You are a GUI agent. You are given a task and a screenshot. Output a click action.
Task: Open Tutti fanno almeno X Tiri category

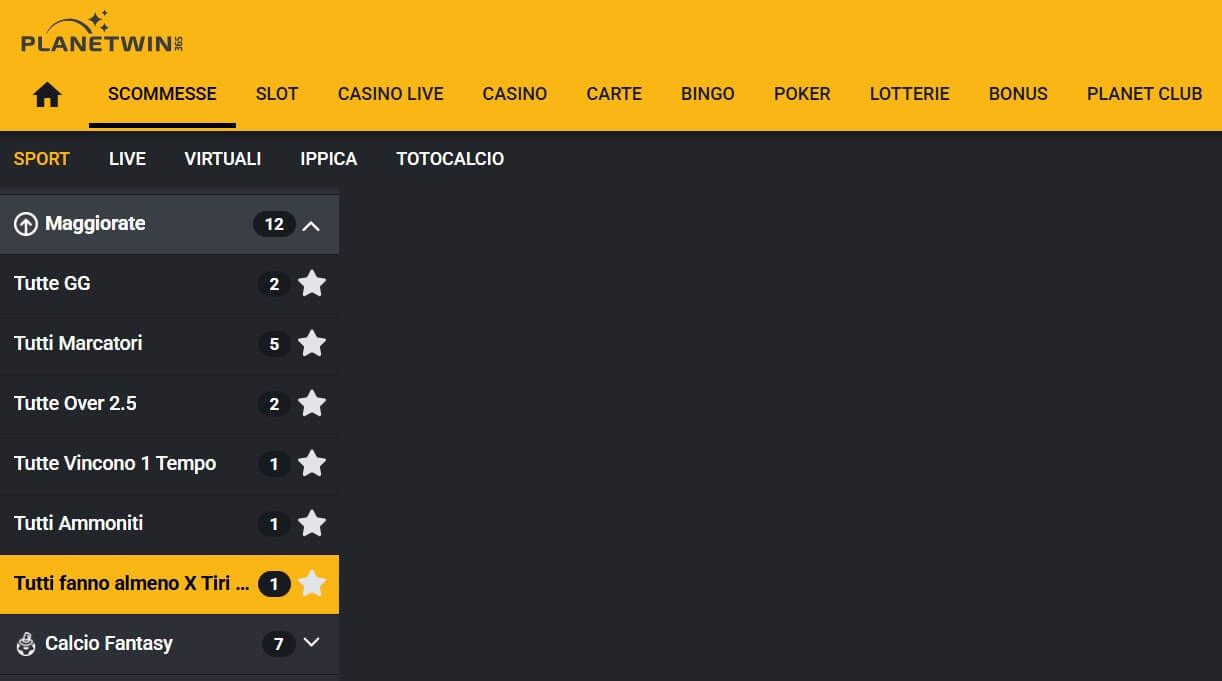click(x=169, y=584)
